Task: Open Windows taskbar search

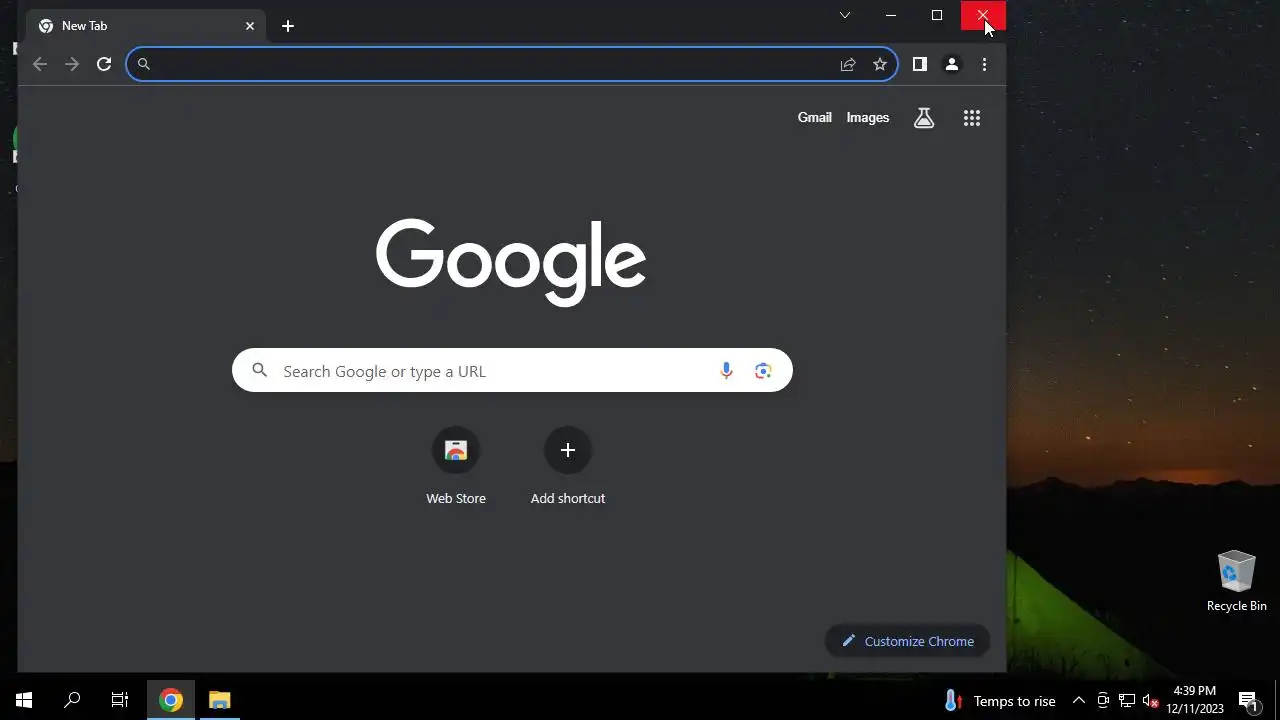Action: click(72, 700)
